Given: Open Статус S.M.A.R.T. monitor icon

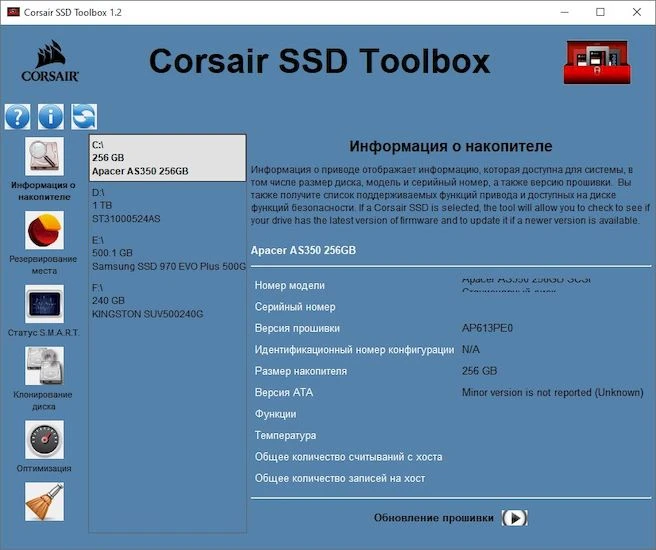Looking at the screenshot, I should (44, 302).
